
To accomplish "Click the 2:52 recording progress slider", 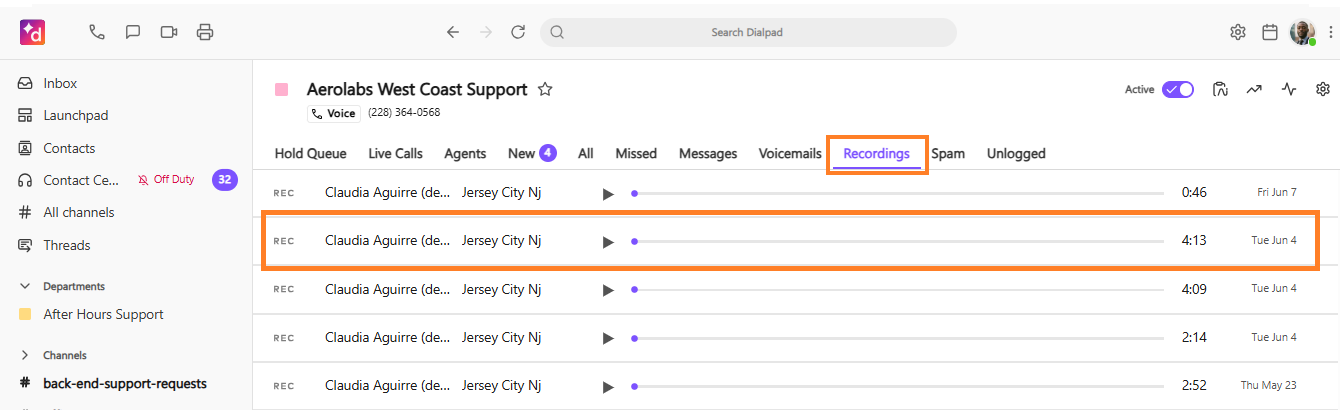I will (898, 386).
